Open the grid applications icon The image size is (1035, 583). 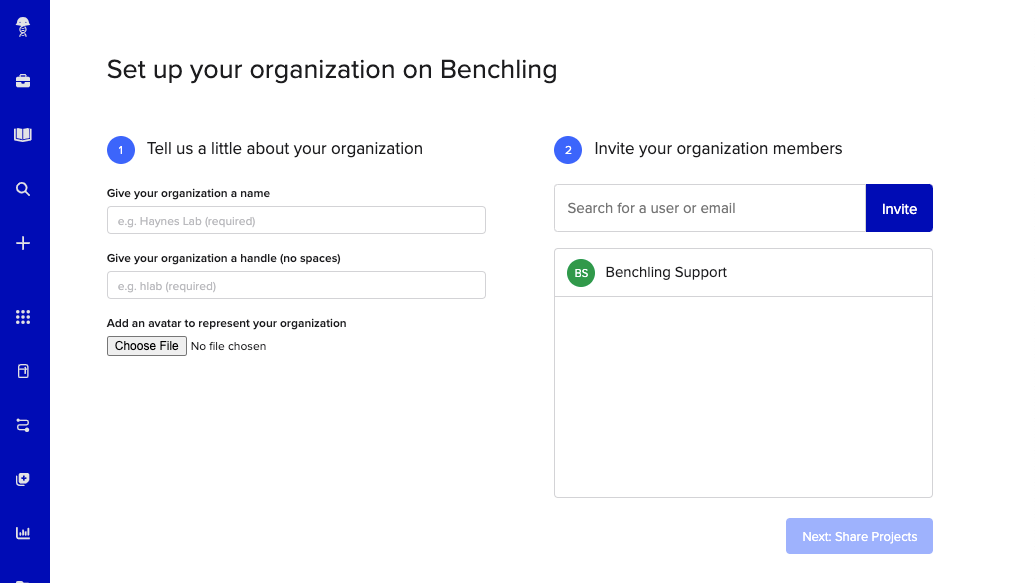click(23, 317)
